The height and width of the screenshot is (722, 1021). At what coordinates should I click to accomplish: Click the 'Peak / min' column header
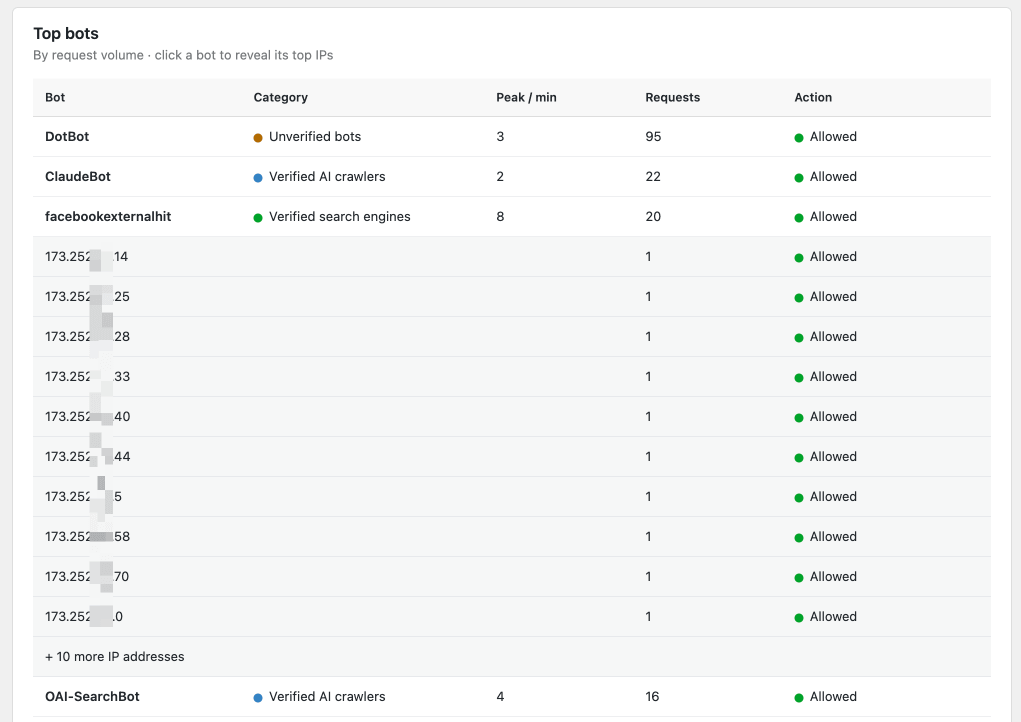(526, 98)
